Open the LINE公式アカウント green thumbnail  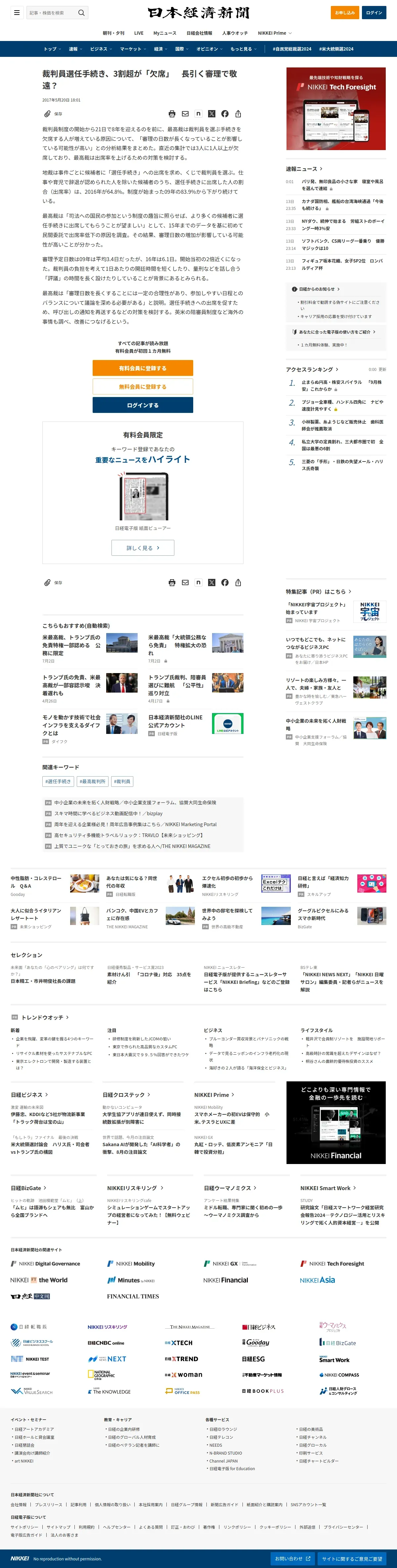point(228,723)
